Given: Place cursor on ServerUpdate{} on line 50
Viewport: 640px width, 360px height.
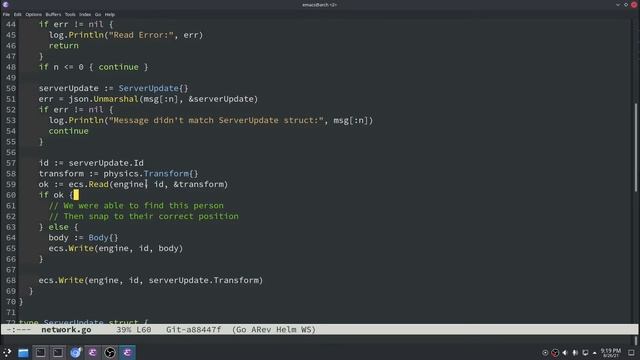Looking at the screenshot, I should pos(153,88).
